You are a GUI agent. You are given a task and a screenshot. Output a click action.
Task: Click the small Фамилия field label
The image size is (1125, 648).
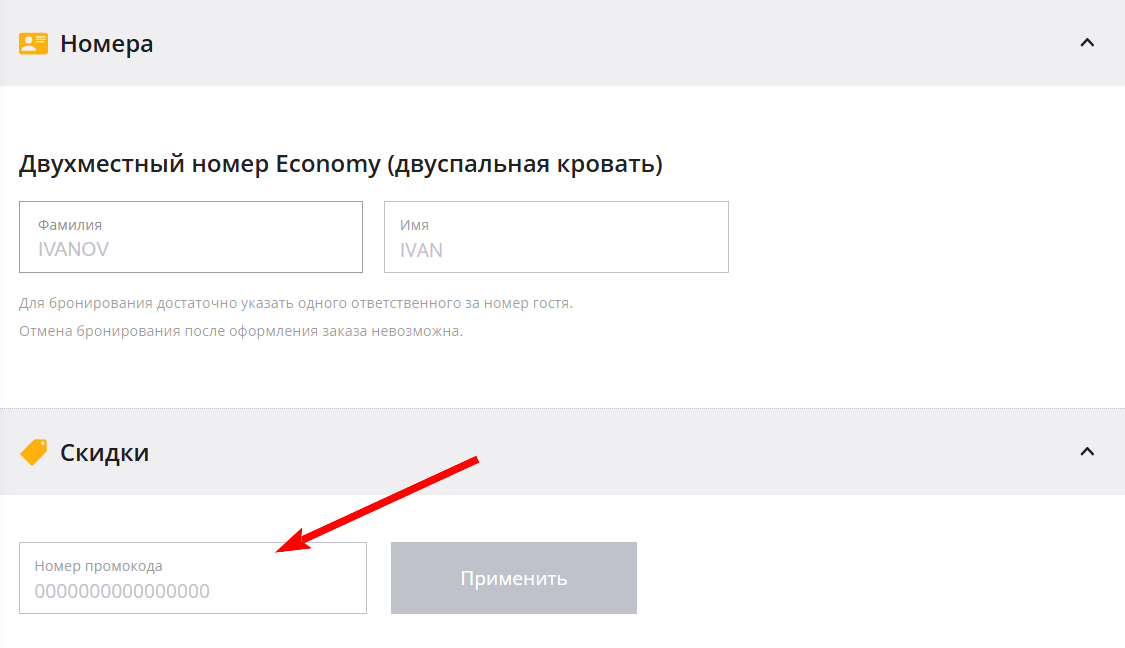(70, 226)
